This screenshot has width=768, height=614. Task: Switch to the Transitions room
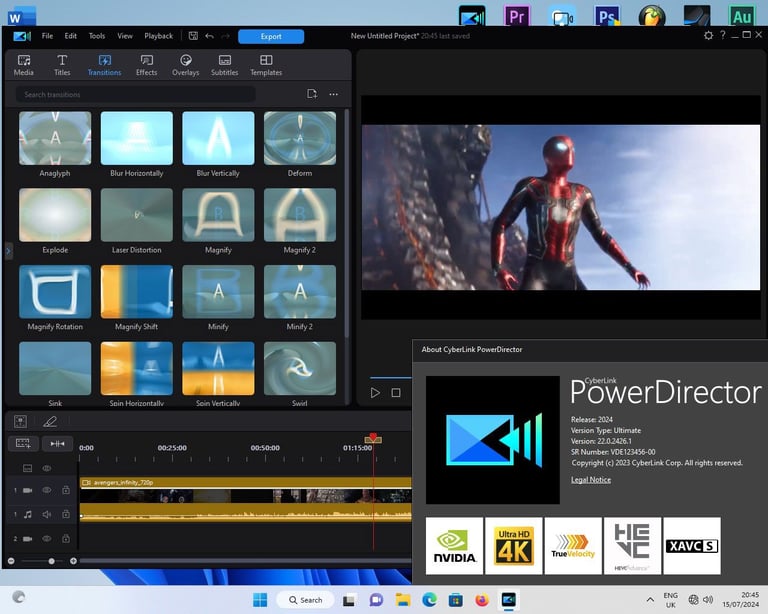coord(104,65)
